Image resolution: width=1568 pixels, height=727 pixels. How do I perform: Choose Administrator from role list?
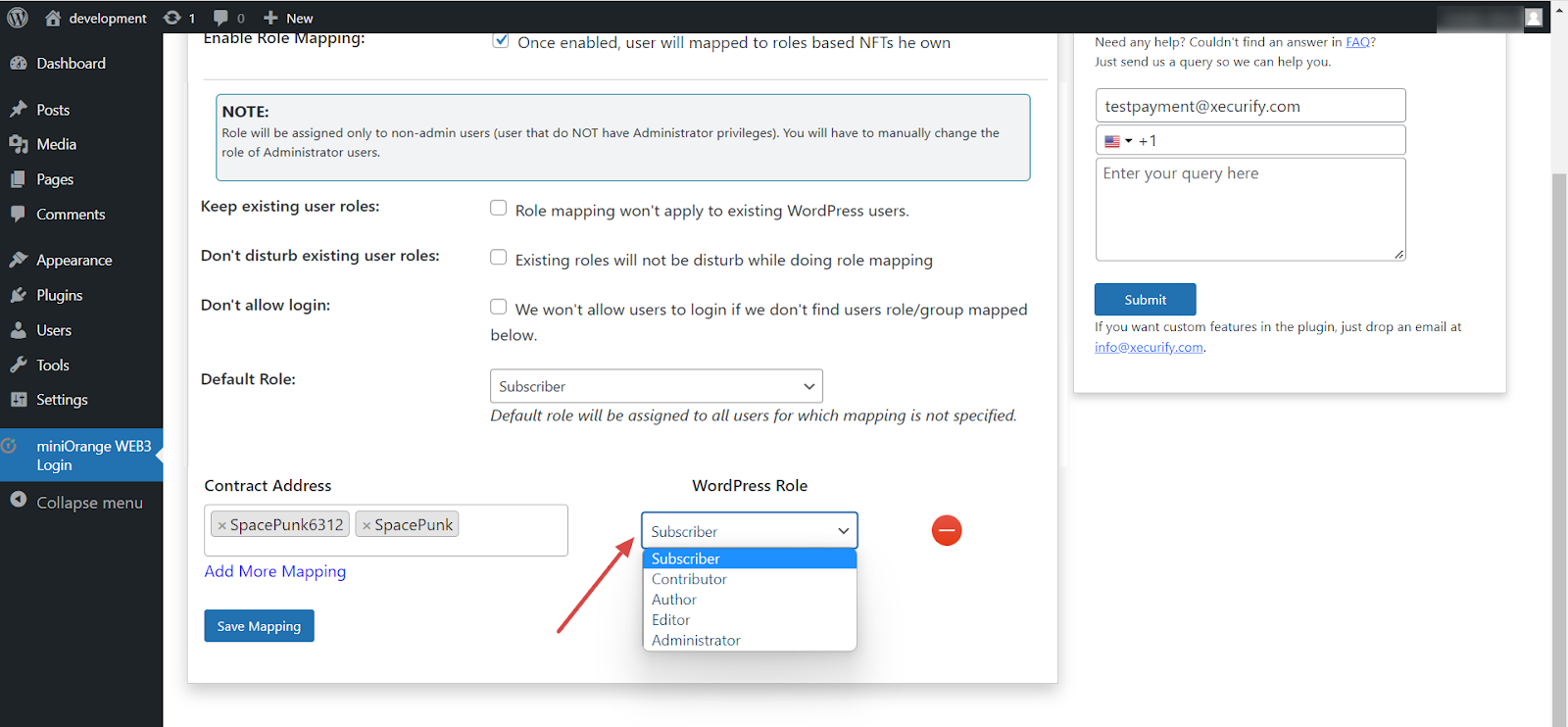click(750, 641)
